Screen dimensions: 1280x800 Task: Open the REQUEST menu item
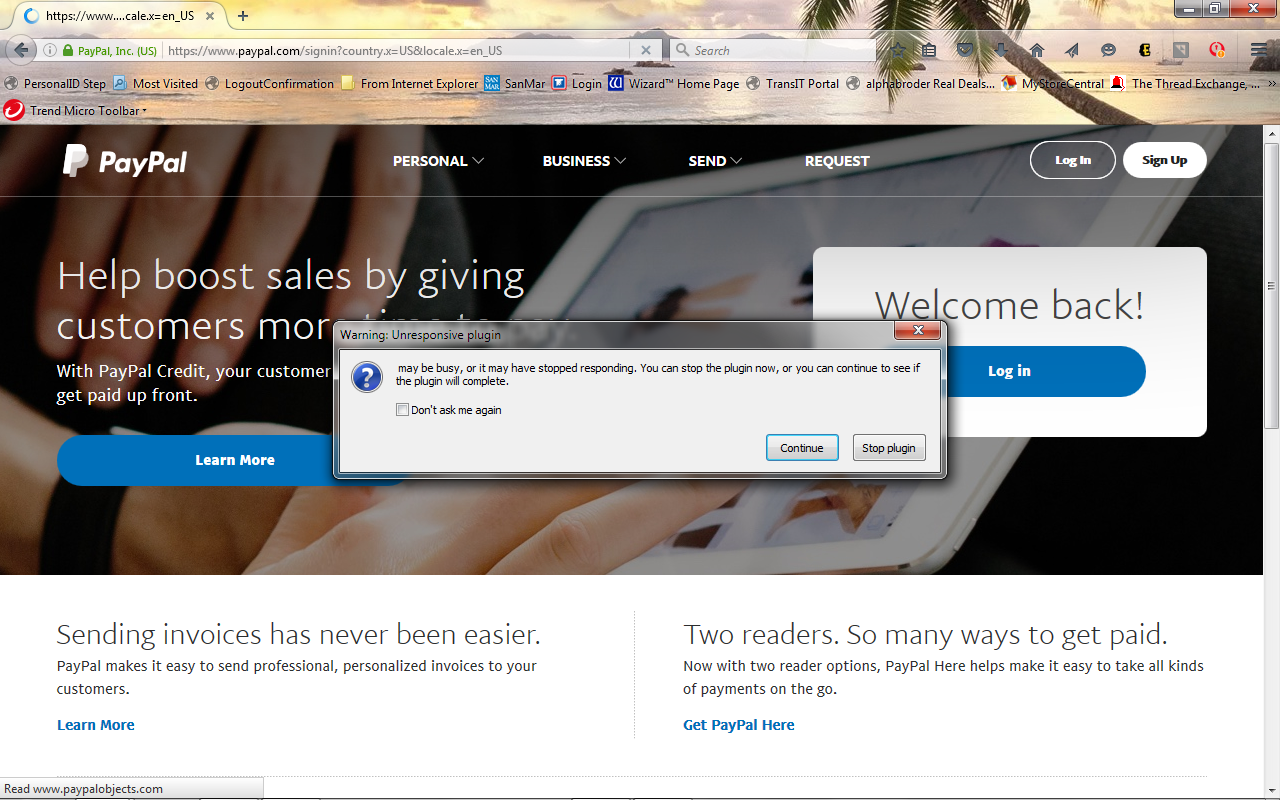click(x=837, y=161)
